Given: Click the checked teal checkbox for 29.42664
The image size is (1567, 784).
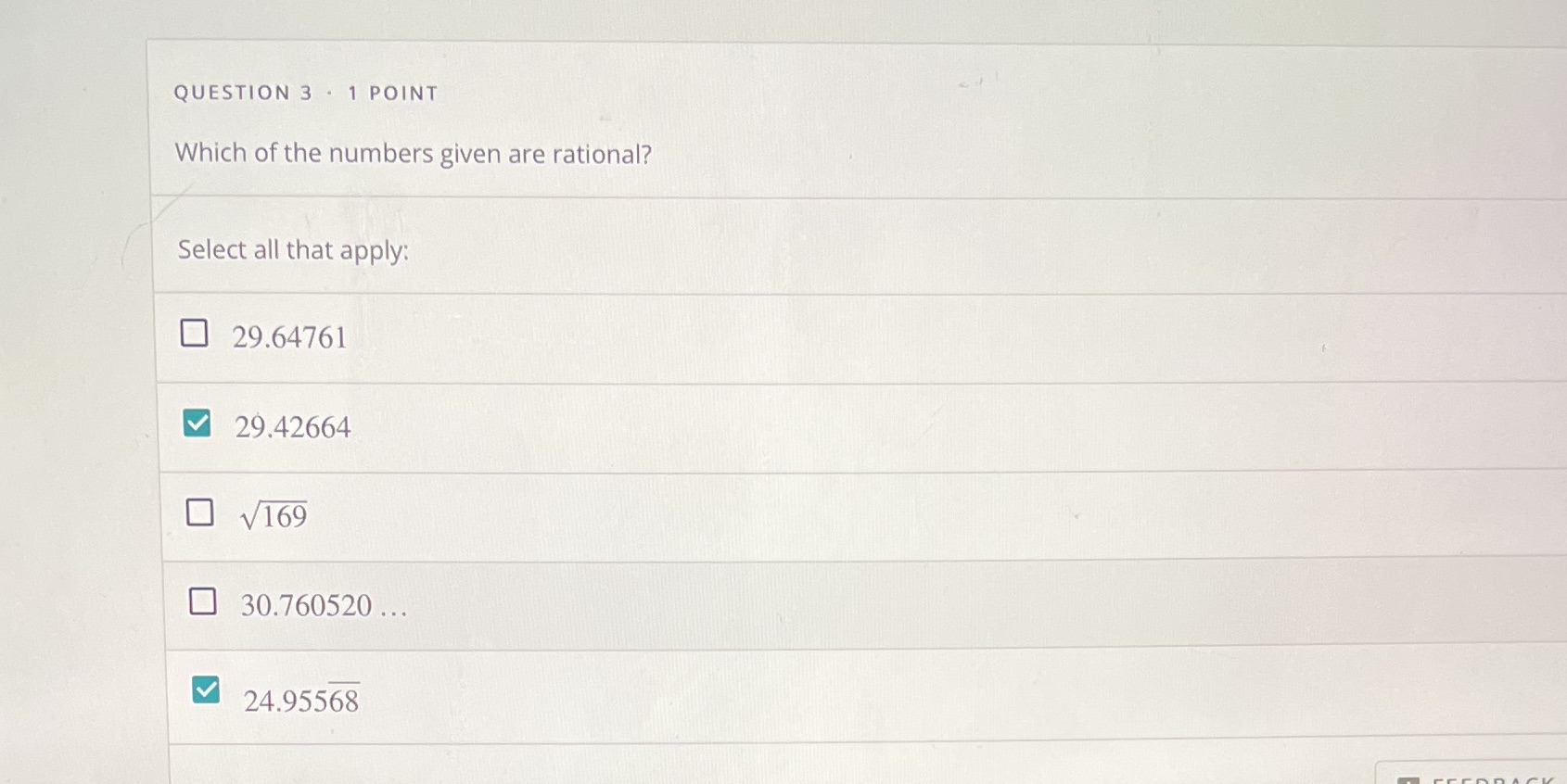Looking at the screenshot, I should click(x=197, y=424).
